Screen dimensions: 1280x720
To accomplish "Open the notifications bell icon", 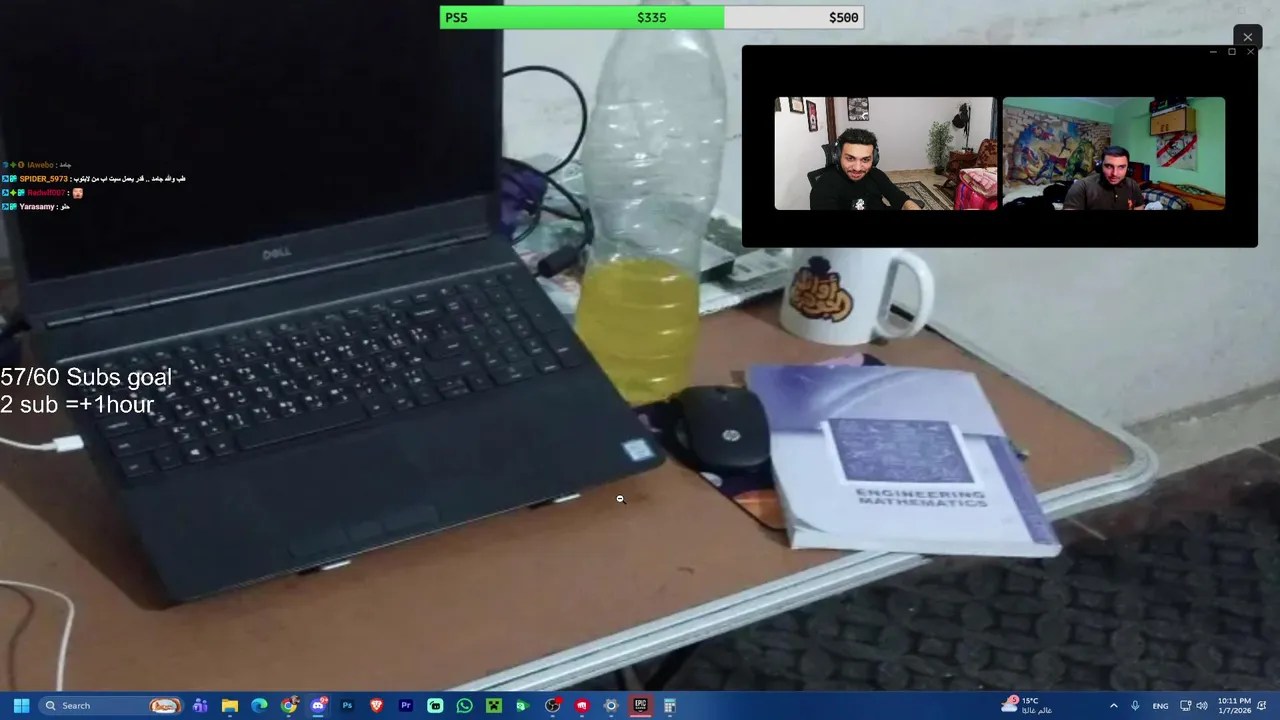I will coord(1262,705).
